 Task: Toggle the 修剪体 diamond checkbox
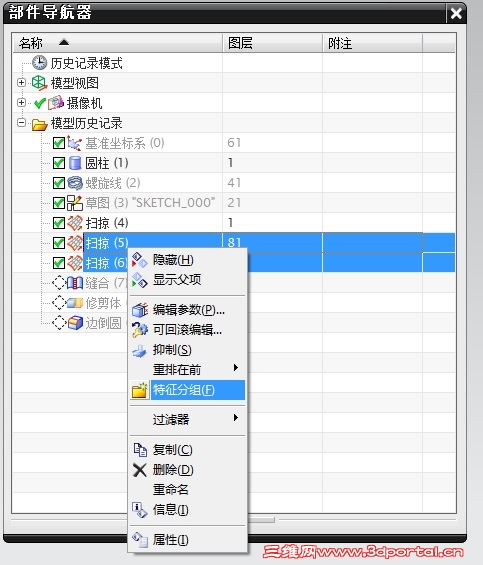[x=59, y=303]
